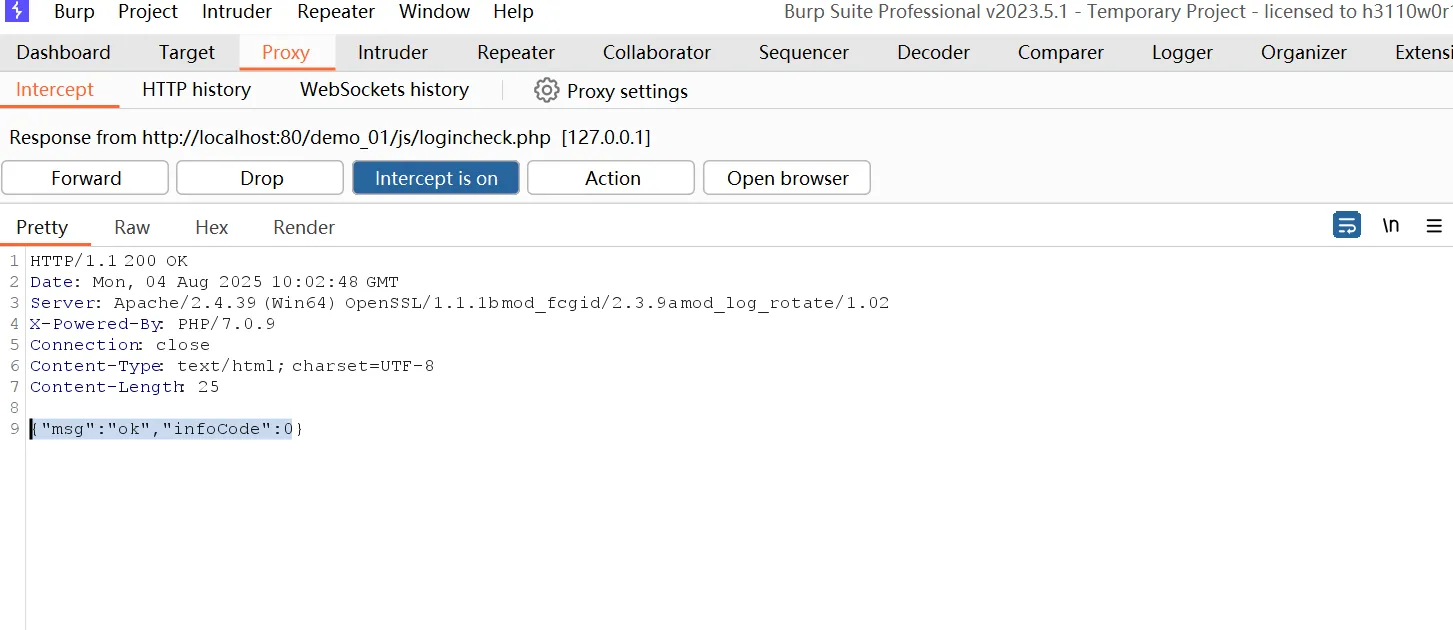Click the Burp Suite lightning logo icon
1453x630 pixels.
point(17,12)
